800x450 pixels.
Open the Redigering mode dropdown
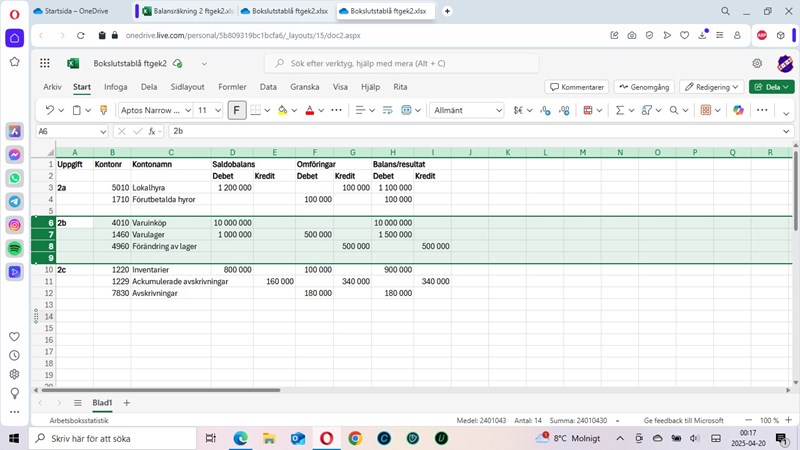[711, 87]
